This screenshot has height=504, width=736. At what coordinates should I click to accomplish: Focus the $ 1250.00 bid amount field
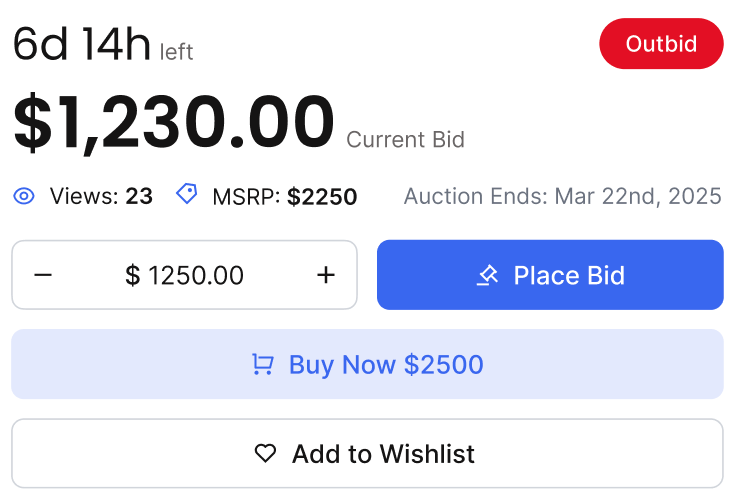pyautogui.click(x=184, y=275)
